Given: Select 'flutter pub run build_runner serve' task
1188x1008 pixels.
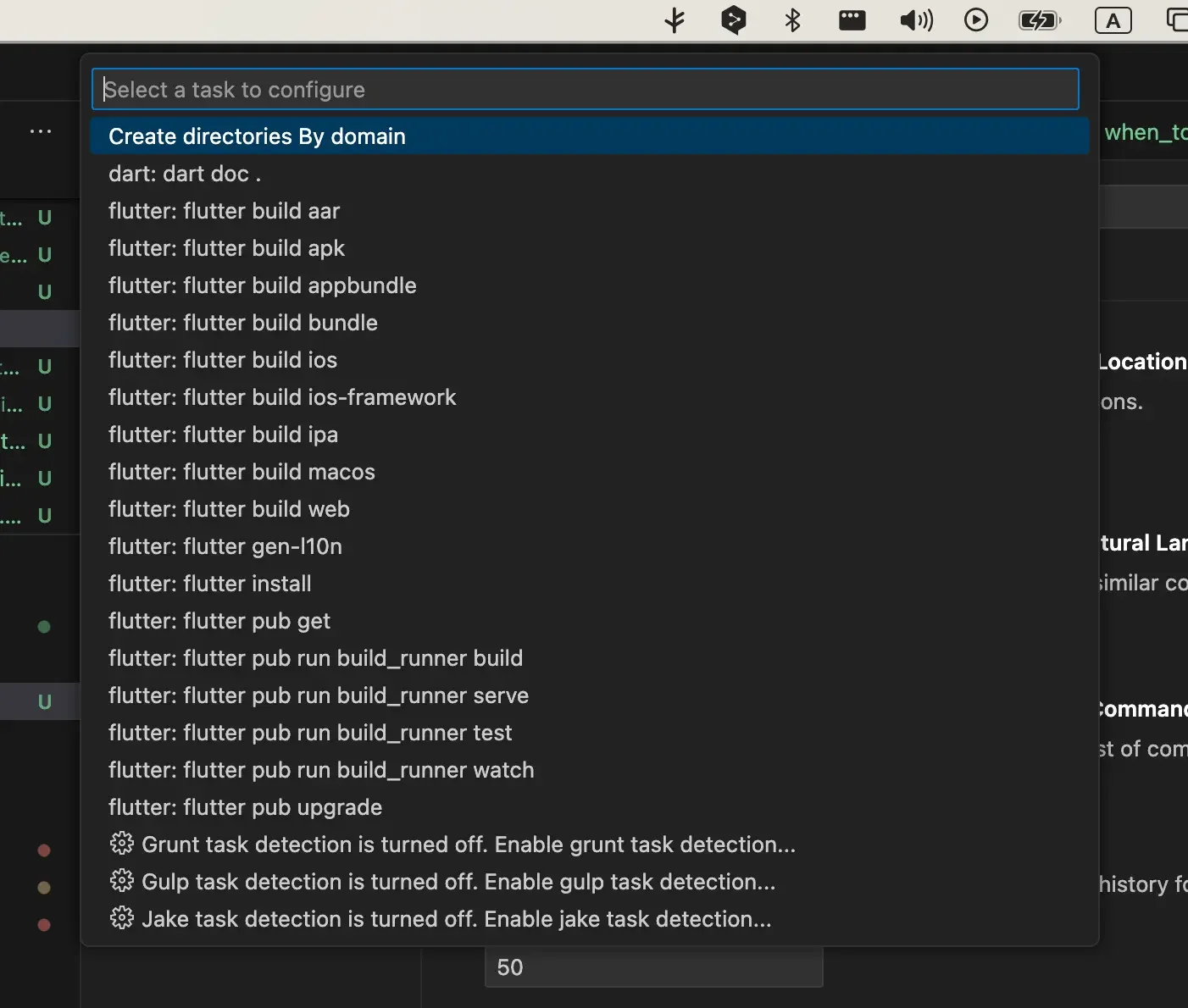Looking at the screenshot, I should pyautogui.click(x=590, y=695).
